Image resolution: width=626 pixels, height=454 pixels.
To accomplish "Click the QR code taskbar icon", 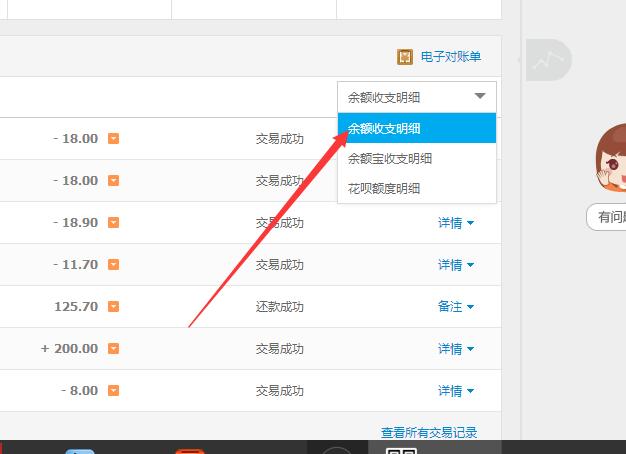I will click(x=402, y=451).
